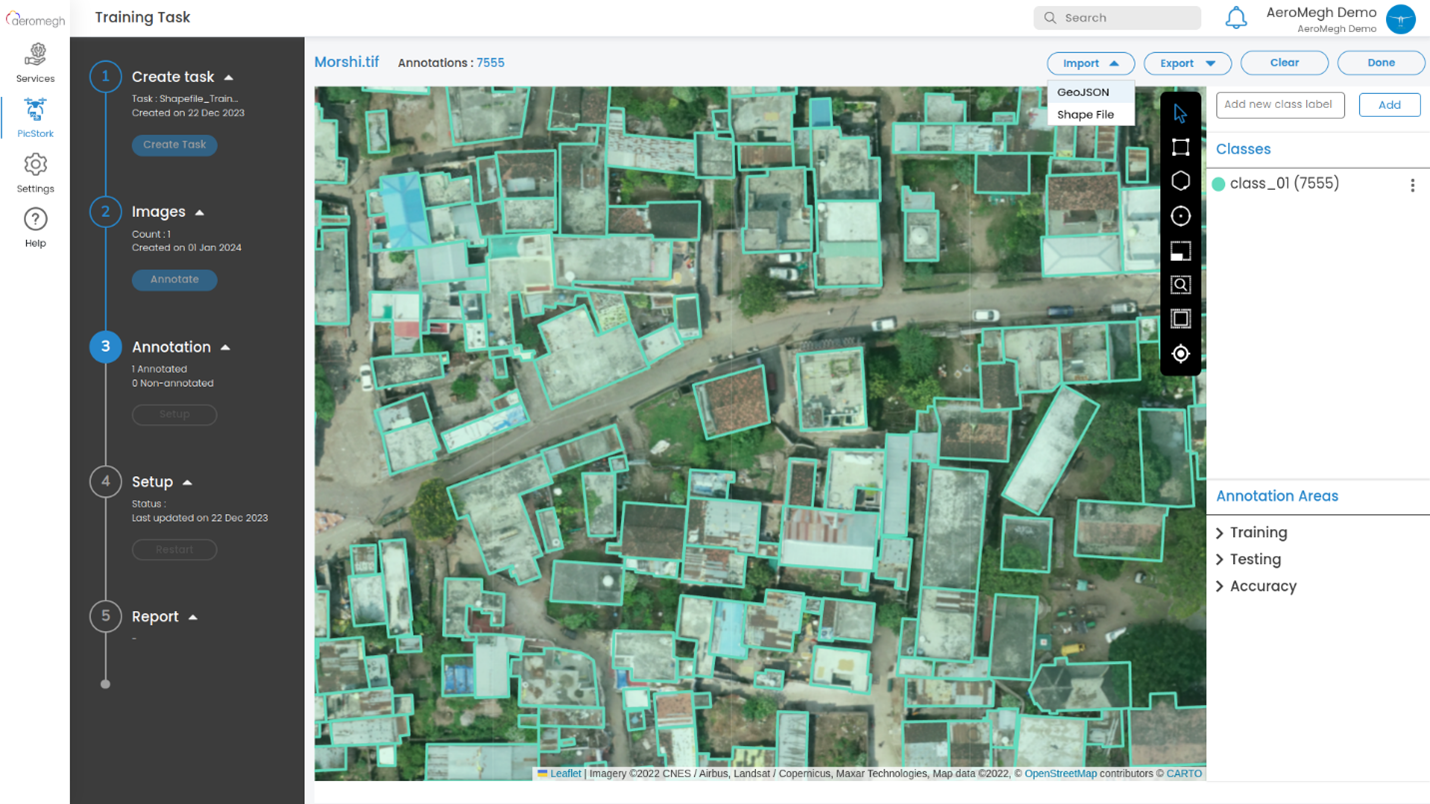
Task: Click the zoom-to-area magnifier tool
Action: [1180, 285]
